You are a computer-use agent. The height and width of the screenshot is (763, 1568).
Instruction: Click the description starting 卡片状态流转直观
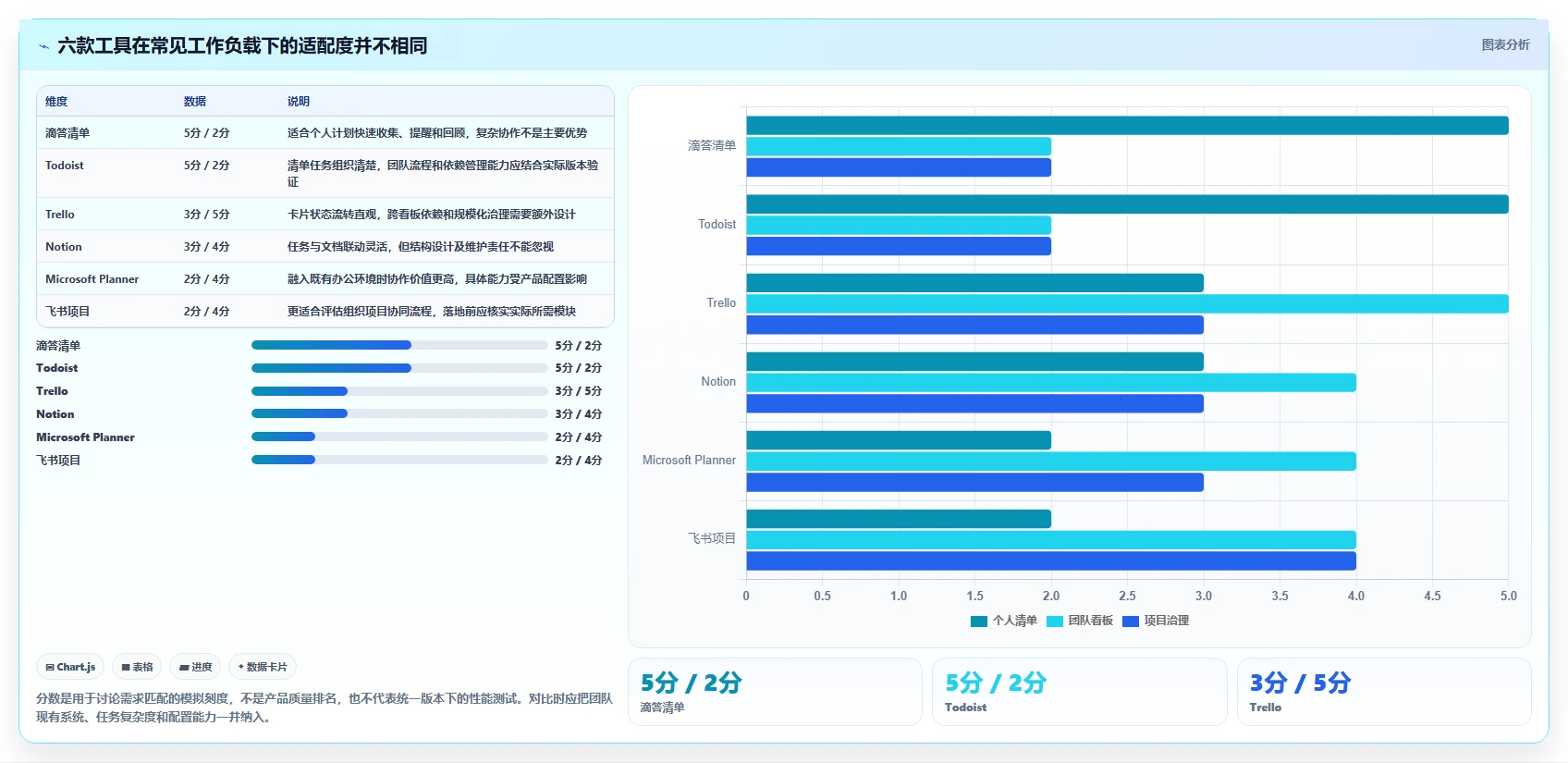point(432,215)
